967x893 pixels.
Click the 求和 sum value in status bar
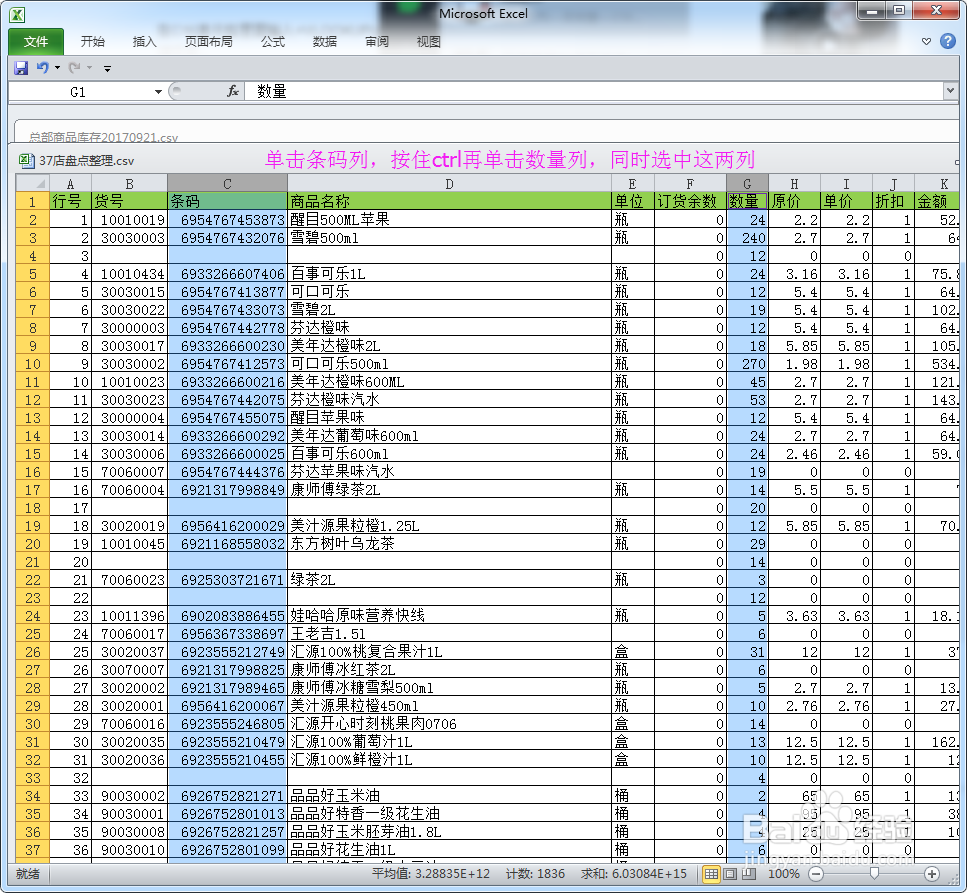pos(633,874)
